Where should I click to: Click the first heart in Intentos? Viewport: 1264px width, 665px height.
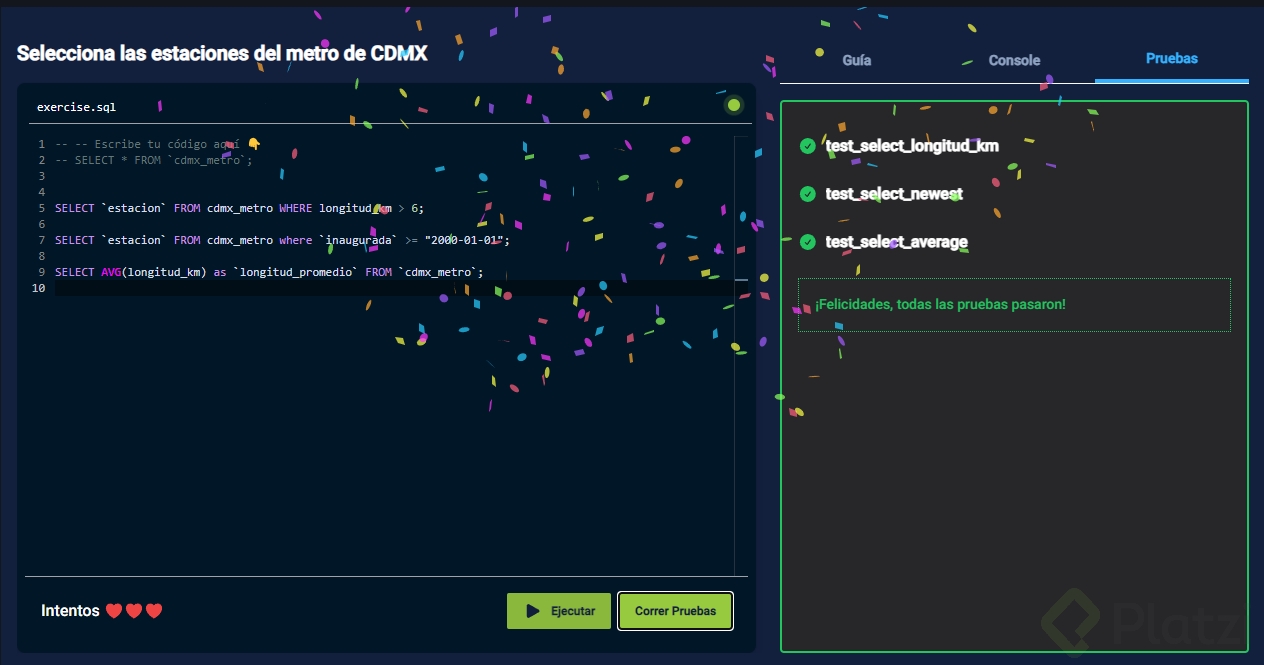coord(114,611)
